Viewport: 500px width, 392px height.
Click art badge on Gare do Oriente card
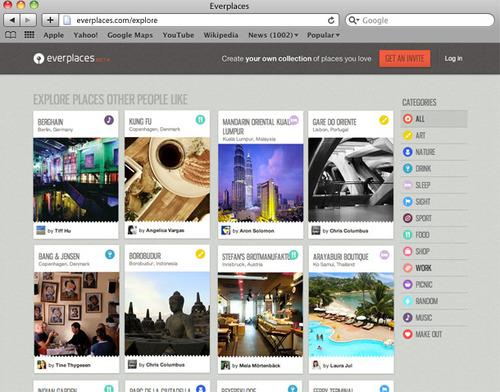click(x=384, y=120)
